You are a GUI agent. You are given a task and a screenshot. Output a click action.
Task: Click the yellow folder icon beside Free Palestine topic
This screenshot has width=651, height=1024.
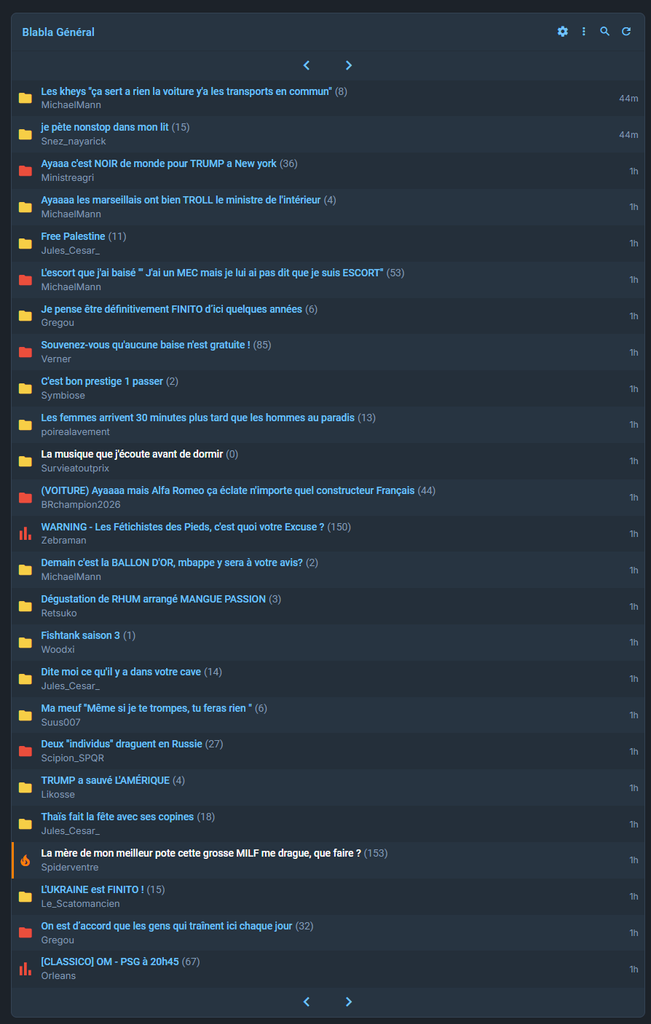pos(25,244)
